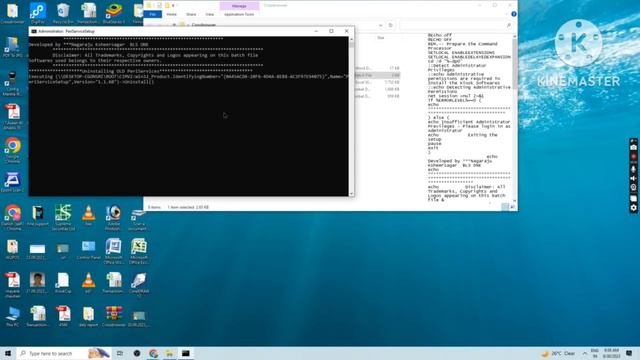The image size is (640, 360).
Task: Open the File tab in File Explorer
Action: (153, 14)
